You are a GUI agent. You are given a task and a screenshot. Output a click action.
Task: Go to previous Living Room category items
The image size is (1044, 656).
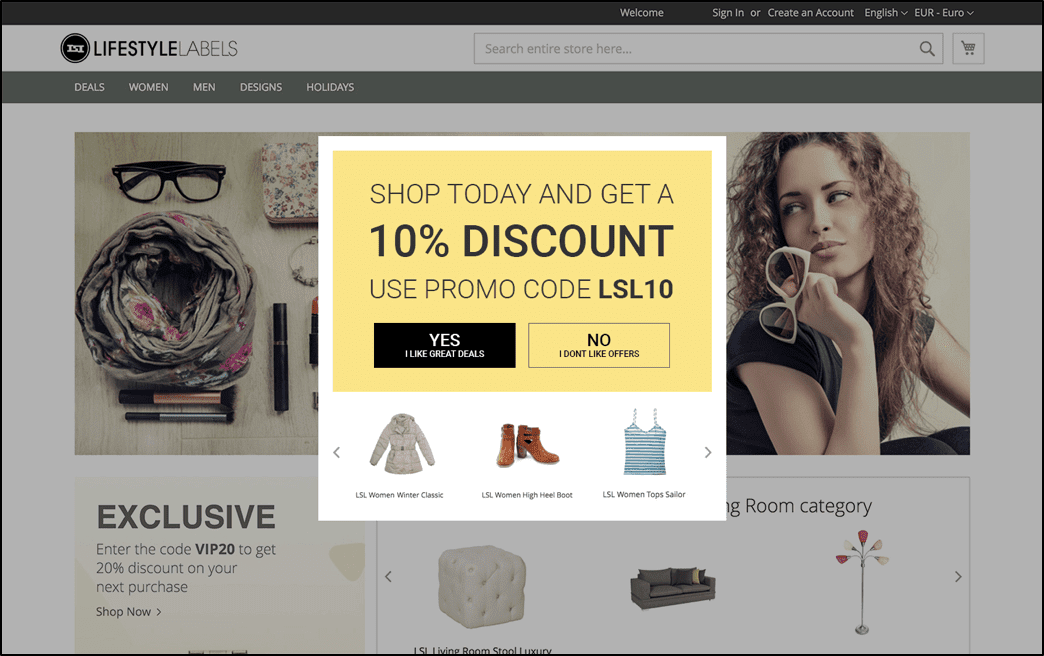(388, 577)
